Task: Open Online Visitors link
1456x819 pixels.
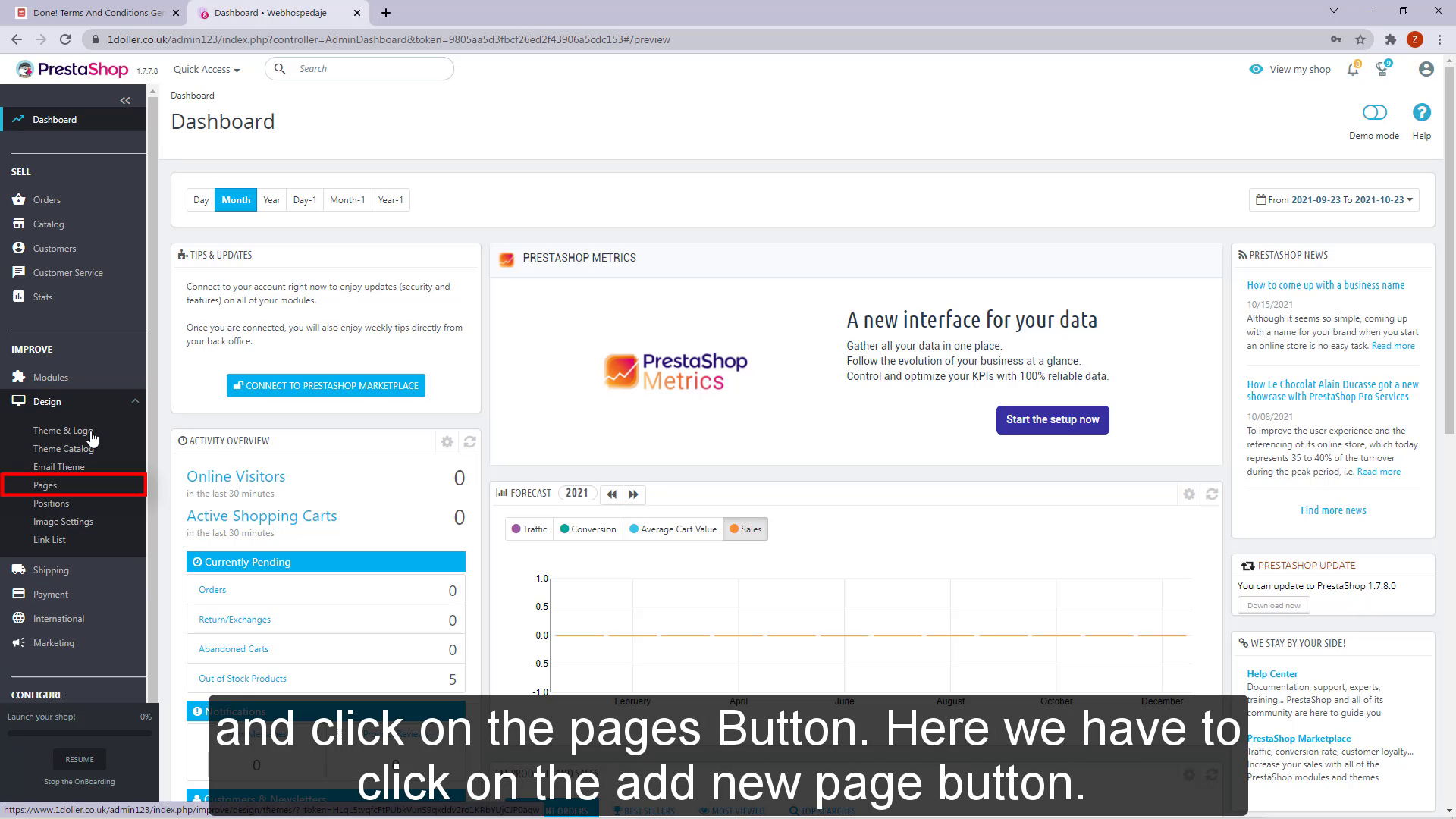Action: [236, 476]
